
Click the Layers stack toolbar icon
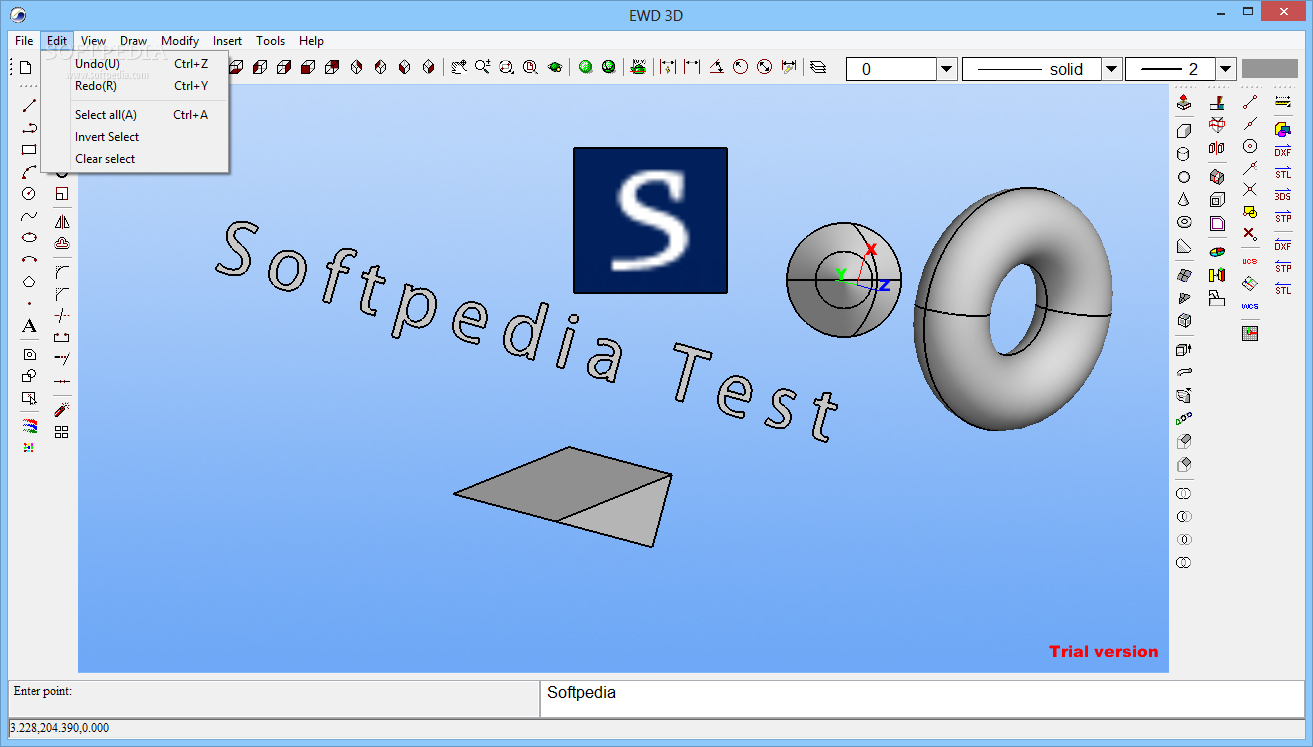point(818,68)
